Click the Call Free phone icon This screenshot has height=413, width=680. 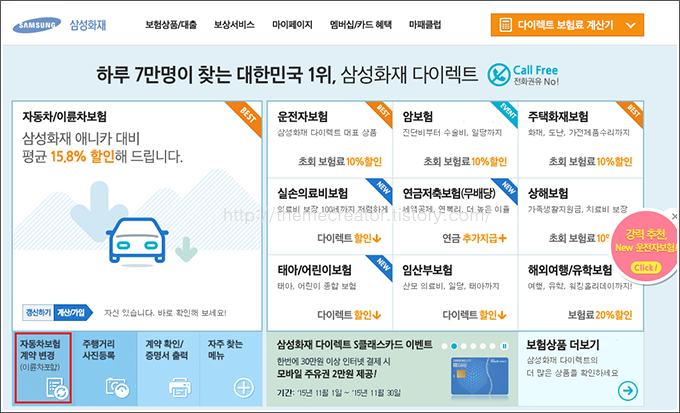[499, 75]
